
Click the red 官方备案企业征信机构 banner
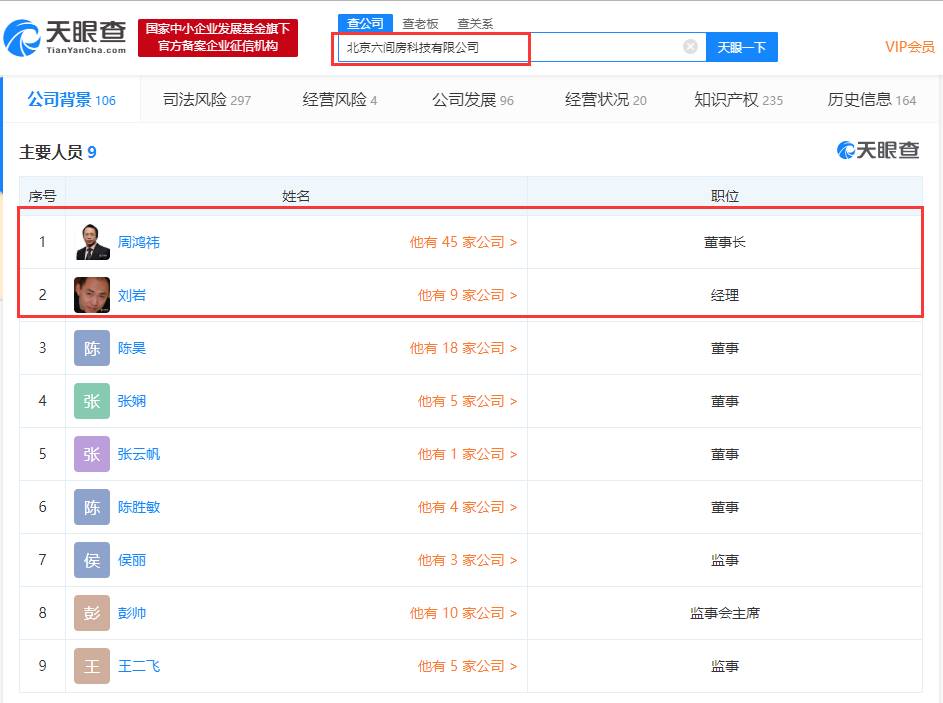click(218, 37)
